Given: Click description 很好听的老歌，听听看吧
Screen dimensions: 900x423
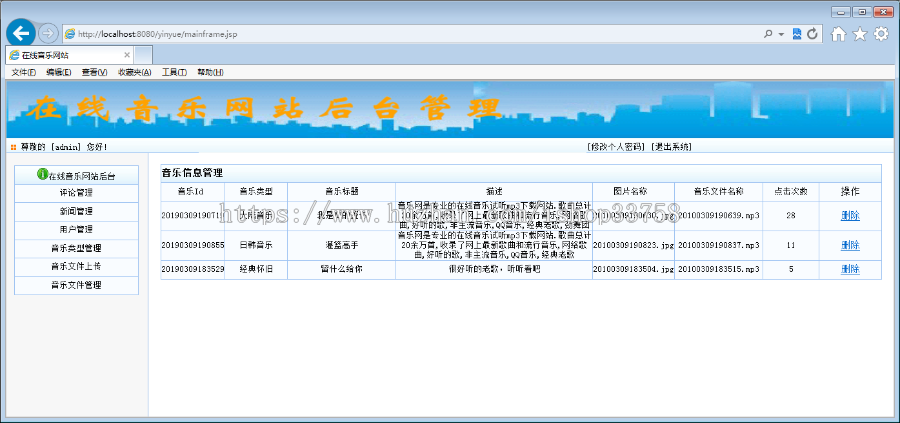Looking at the screenshot, I should point(494,269).
